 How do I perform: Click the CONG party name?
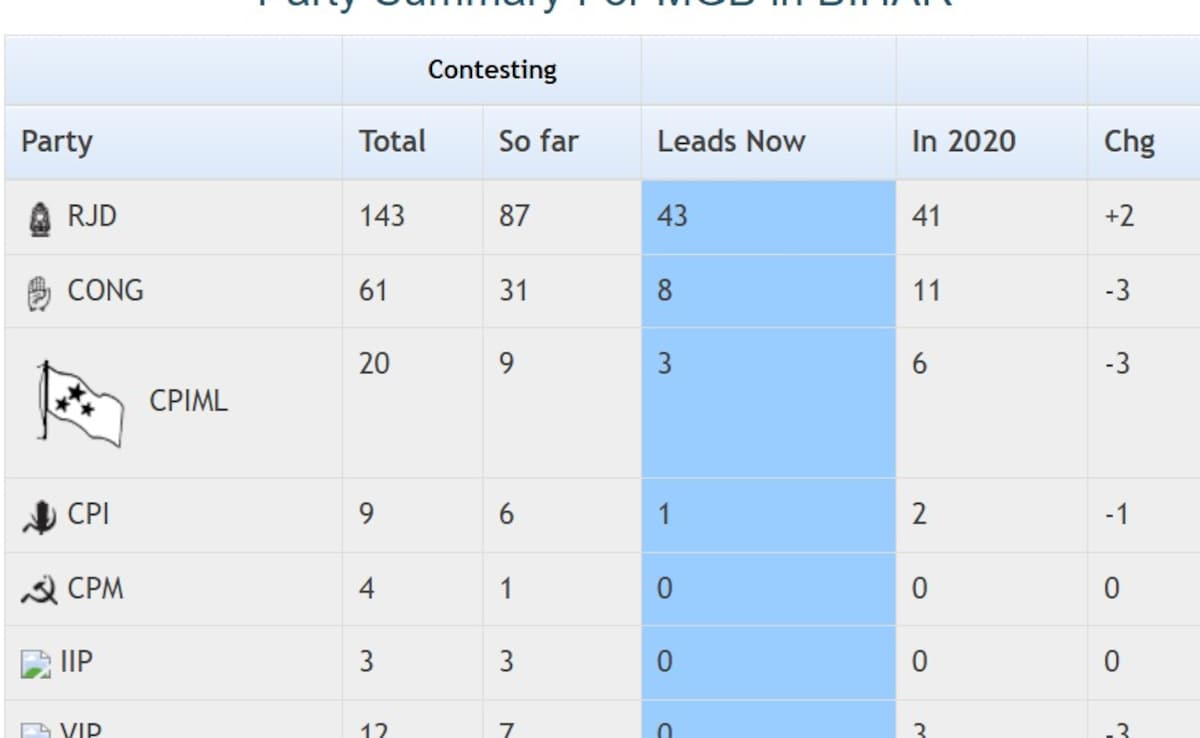pos(105,291)
